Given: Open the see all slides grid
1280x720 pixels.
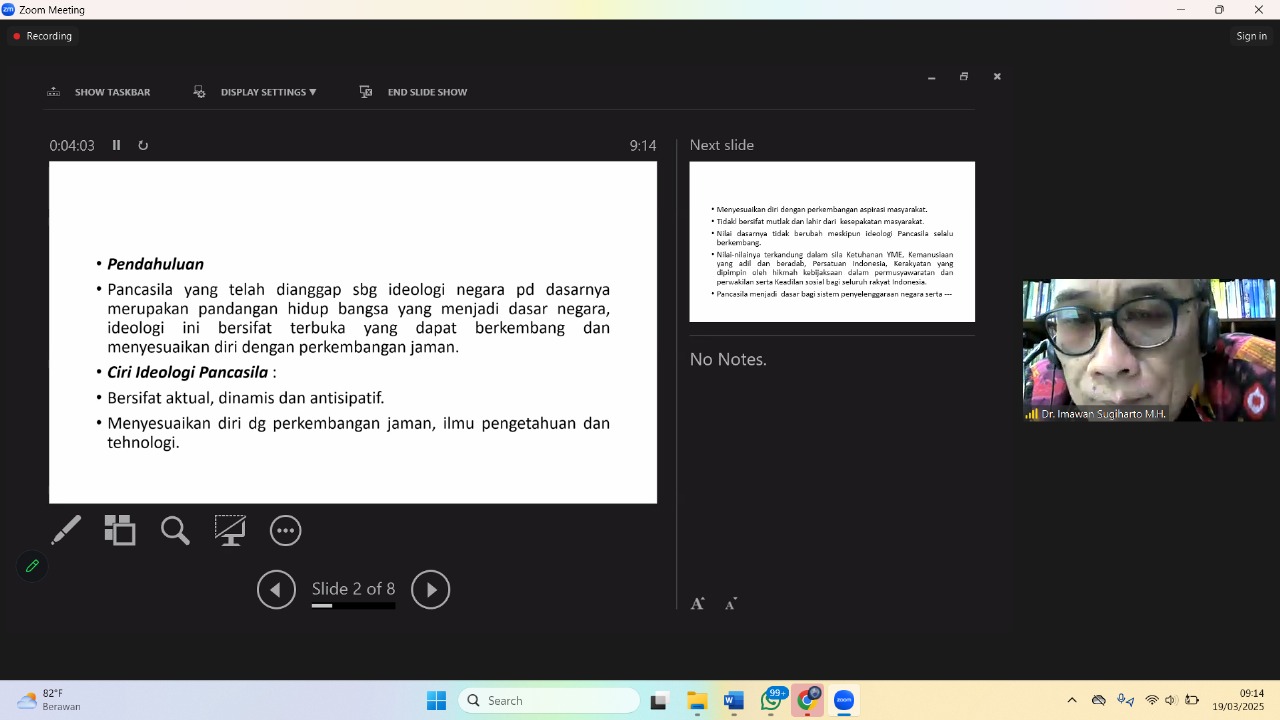Looking at the screenshot, I should tap(120, 530).
